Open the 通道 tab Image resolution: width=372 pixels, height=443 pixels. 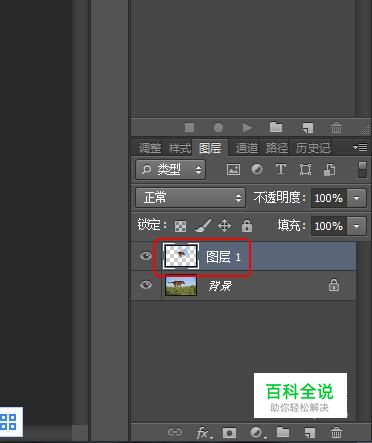pos(247,148)
